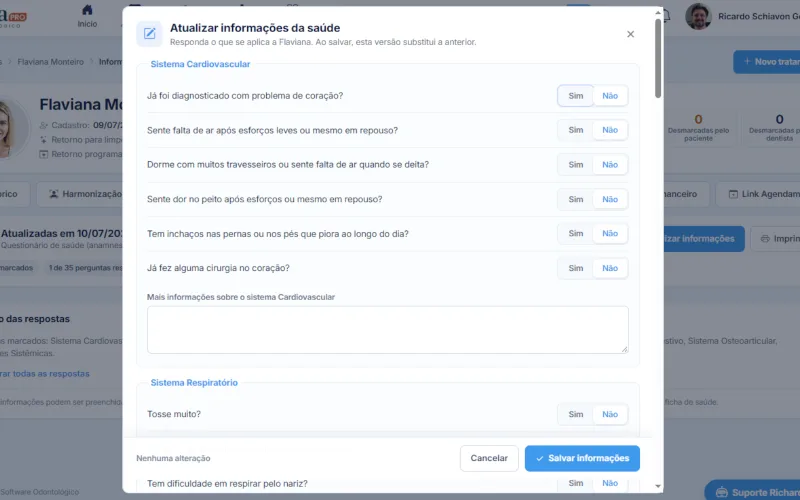Choose Sim for falta de ar após esforços
This screenshot has width=800, height=500.
(x=576, y=130)
